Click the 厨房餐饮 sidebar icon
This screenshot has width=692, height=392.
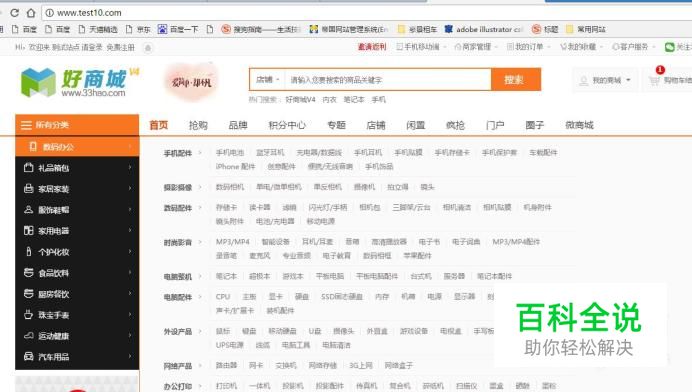29,294
